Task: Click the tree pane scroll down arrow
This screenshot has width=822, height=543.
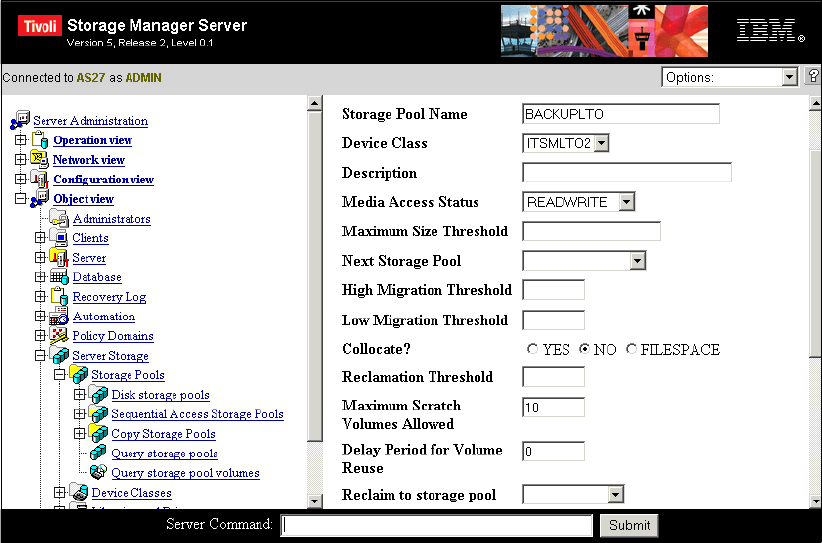Action: coord(315,500)
